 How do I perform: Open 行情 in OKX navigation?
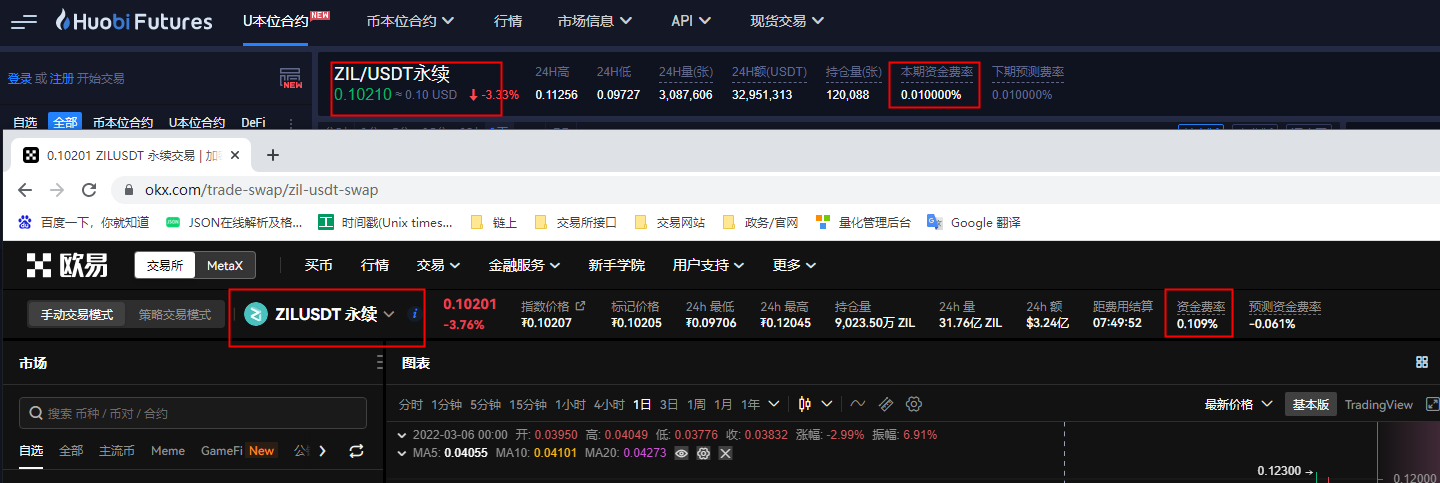375,265
